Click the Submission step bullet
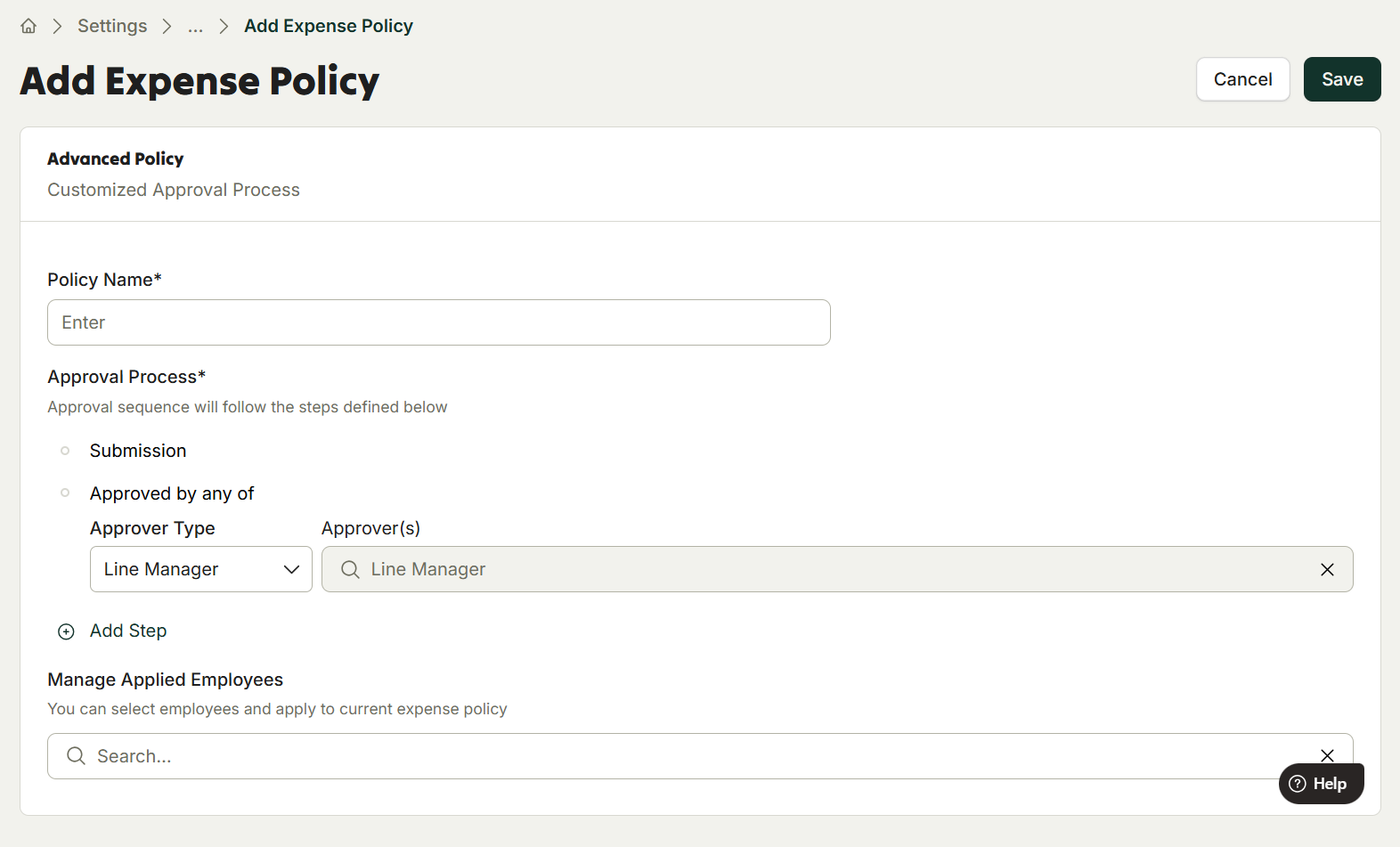This screenshot has height=847, width=1400. 65,451
